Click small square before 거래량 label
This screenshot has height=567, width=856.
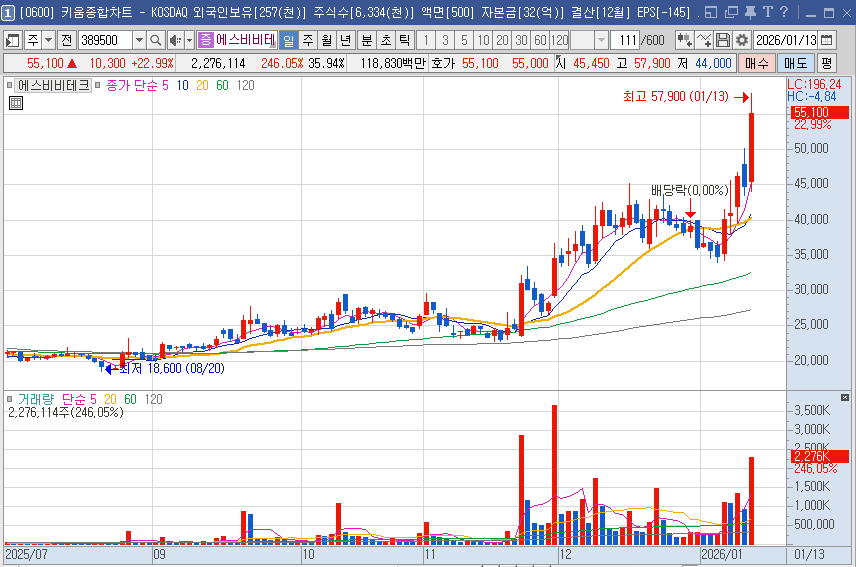click(x=9, y=399)
